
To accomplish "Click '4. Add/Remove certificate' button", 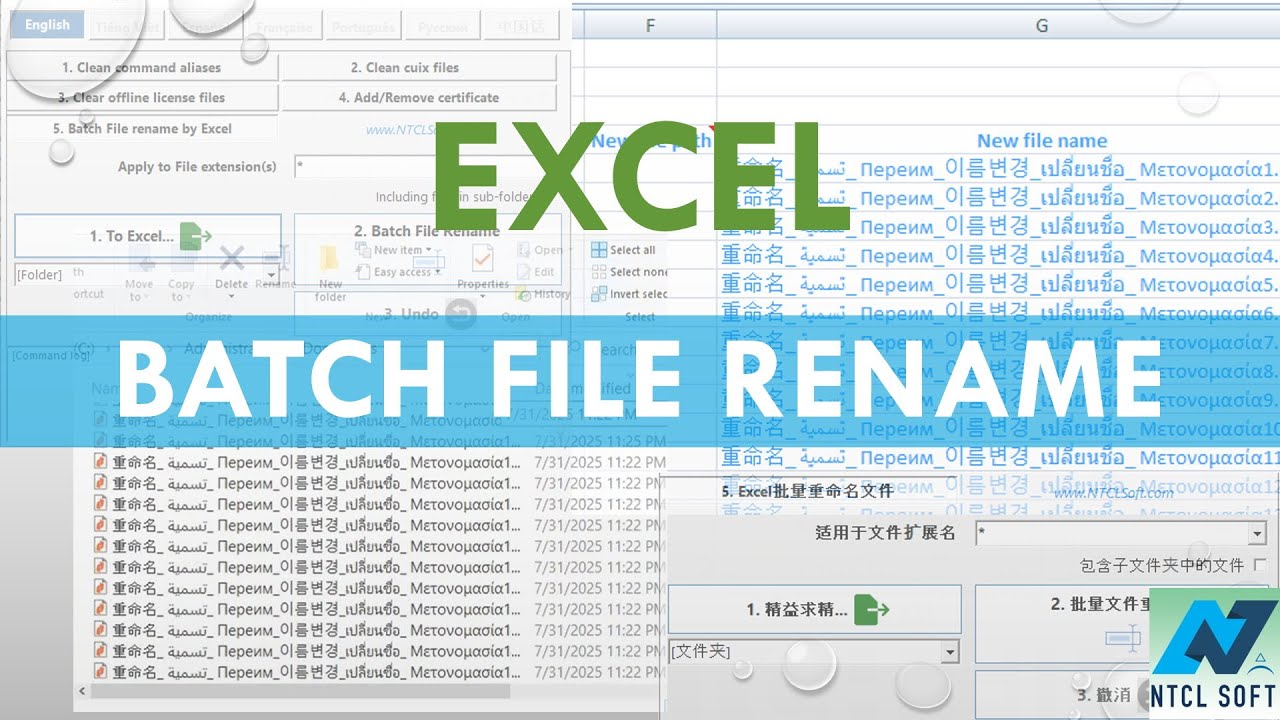I will tap(418, 98).
